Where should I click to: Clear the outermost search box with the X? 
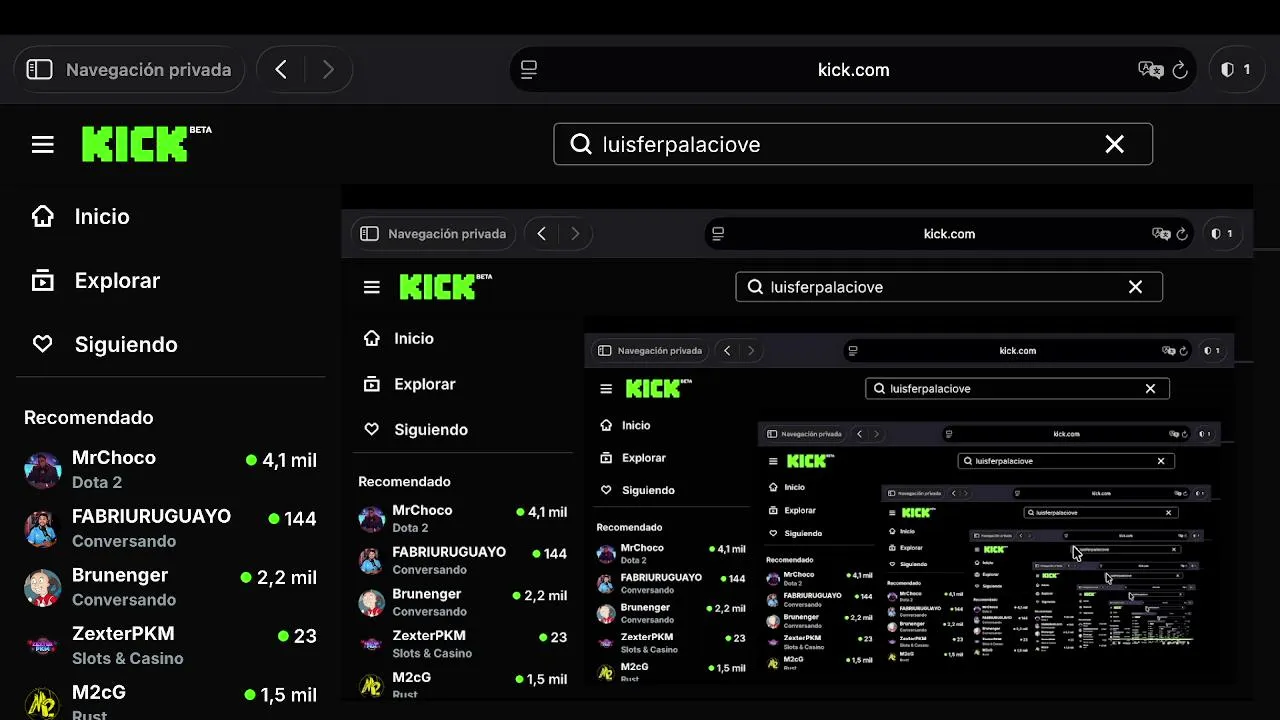1115,144
